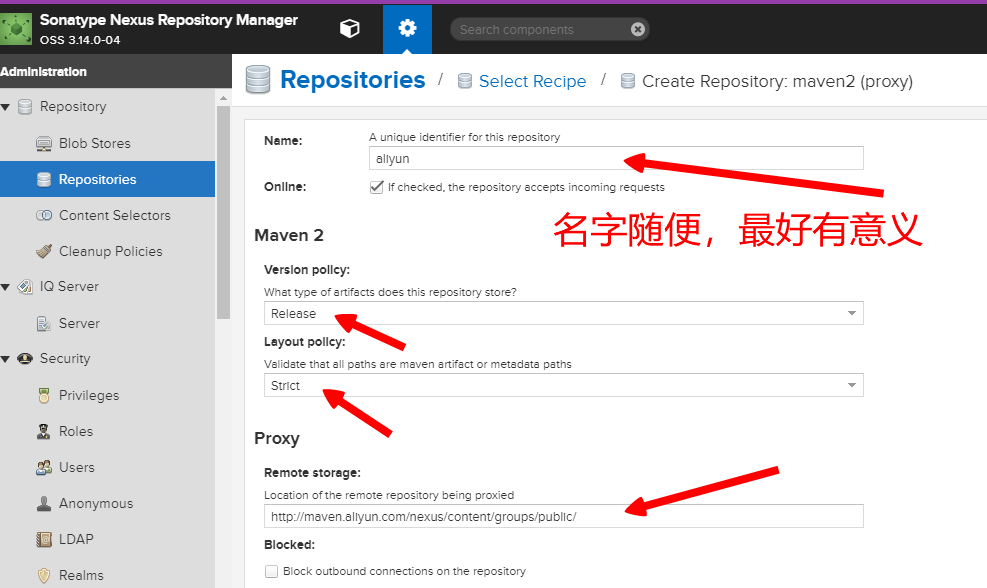Click the LDAP book icon
This screenshot has width=987, height=588.
43,540
